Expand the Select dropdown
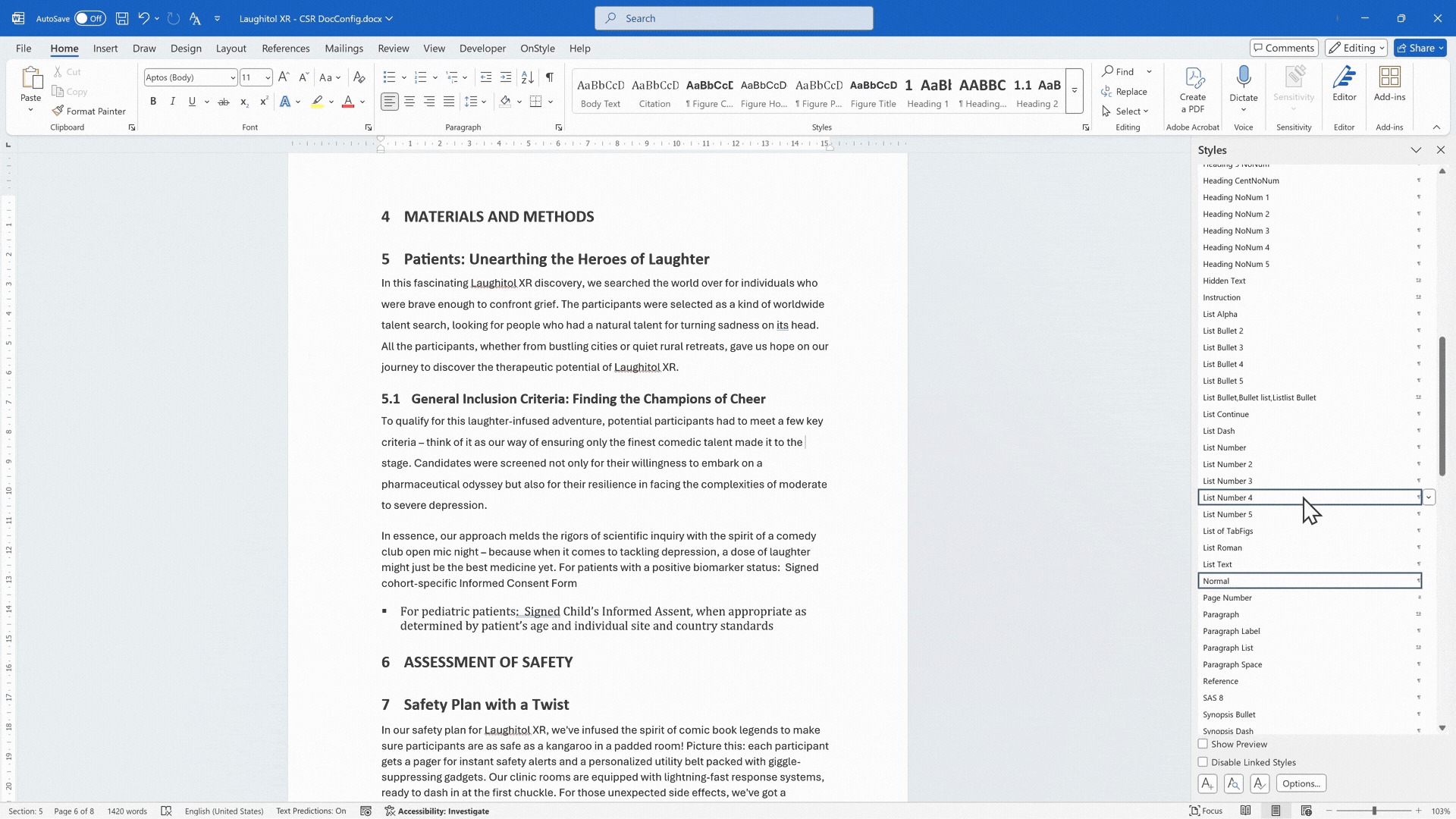 [1127, 111]
